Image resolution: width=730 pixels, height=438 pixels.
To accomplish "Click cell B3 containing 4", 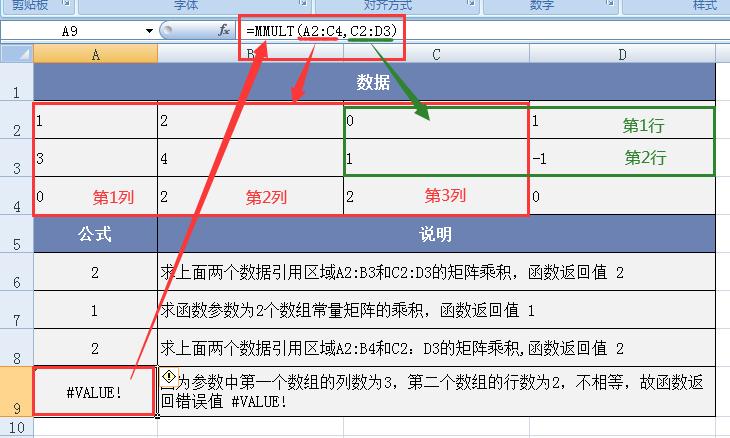I will [x=250, y=158].
